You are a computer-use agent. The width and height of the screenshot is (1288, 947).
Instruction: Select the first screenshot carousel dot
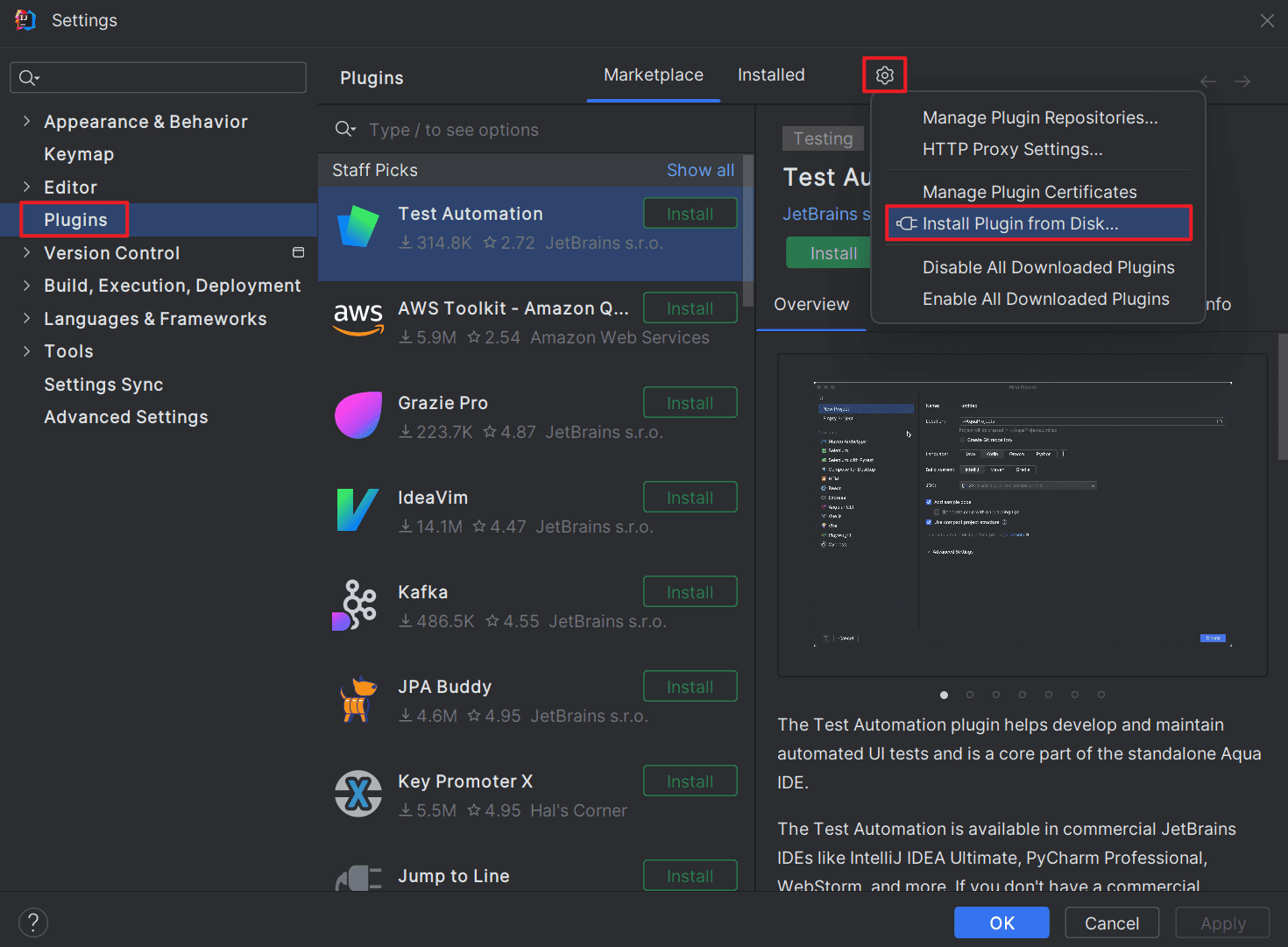coord(944,695)
